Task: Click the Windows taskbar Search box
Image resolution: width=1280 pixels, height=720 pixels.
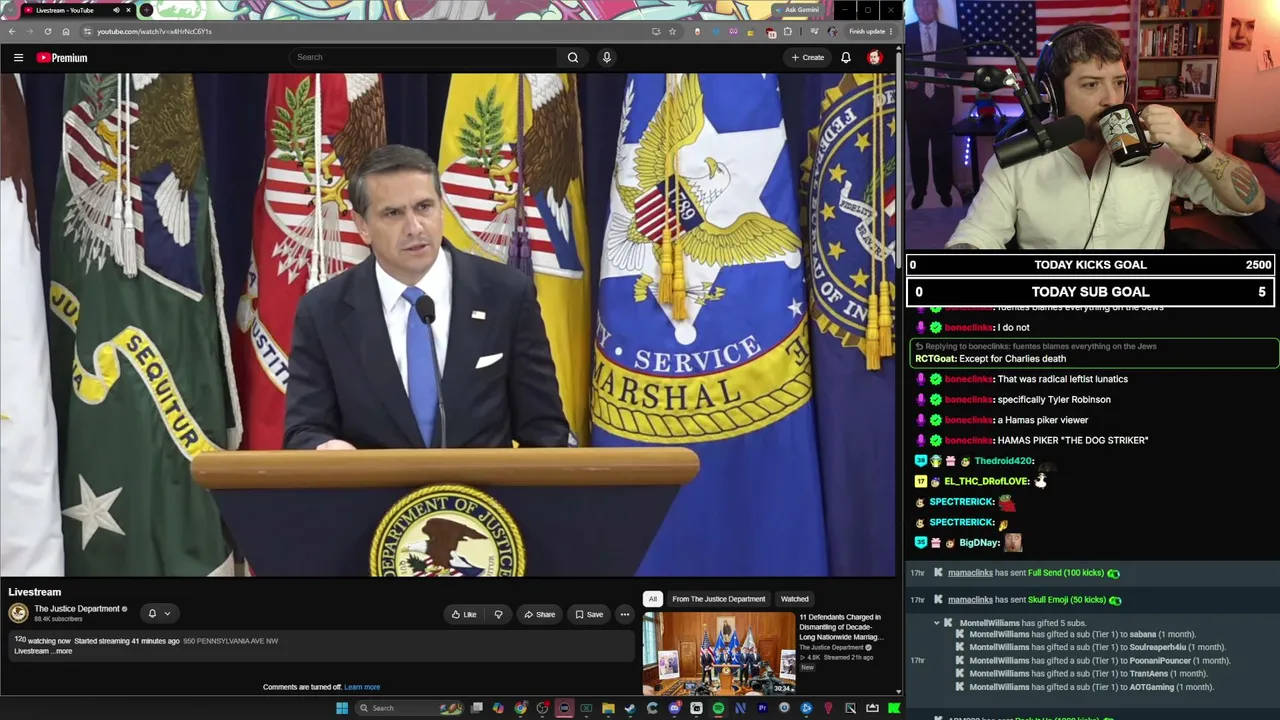Action: (x=408, y=708)
